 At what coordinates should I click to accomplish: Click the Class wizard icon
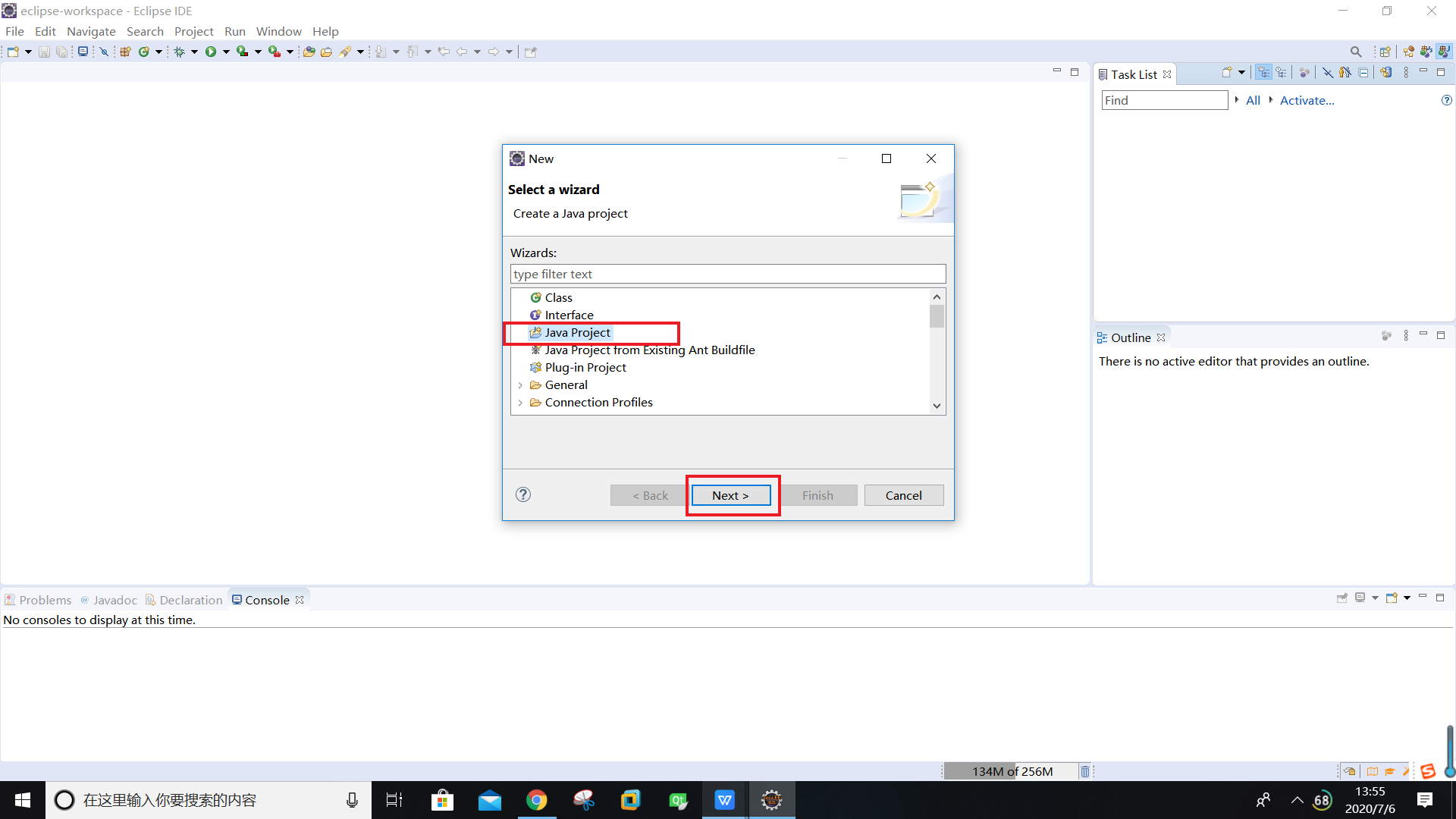(x=535, y=296)
